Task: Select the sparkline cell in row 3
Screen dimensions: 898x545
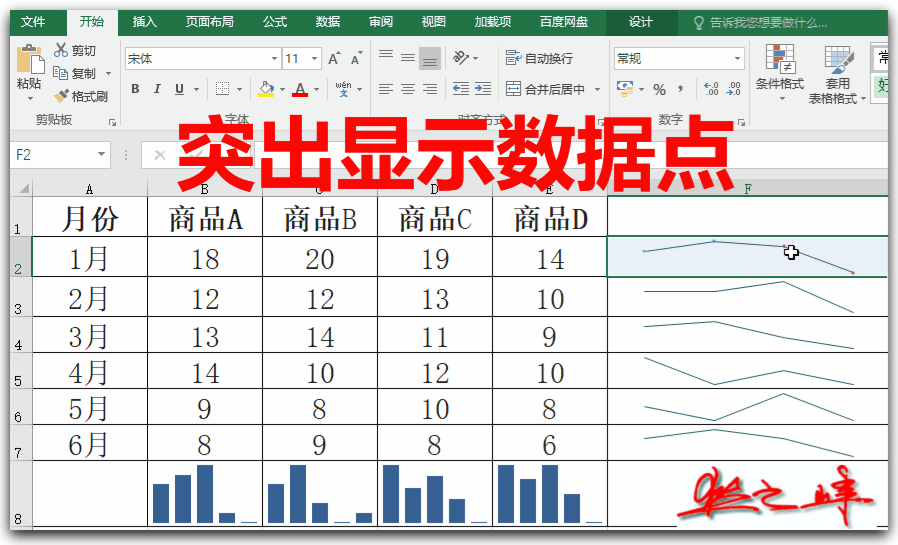Action: [748, 297]
